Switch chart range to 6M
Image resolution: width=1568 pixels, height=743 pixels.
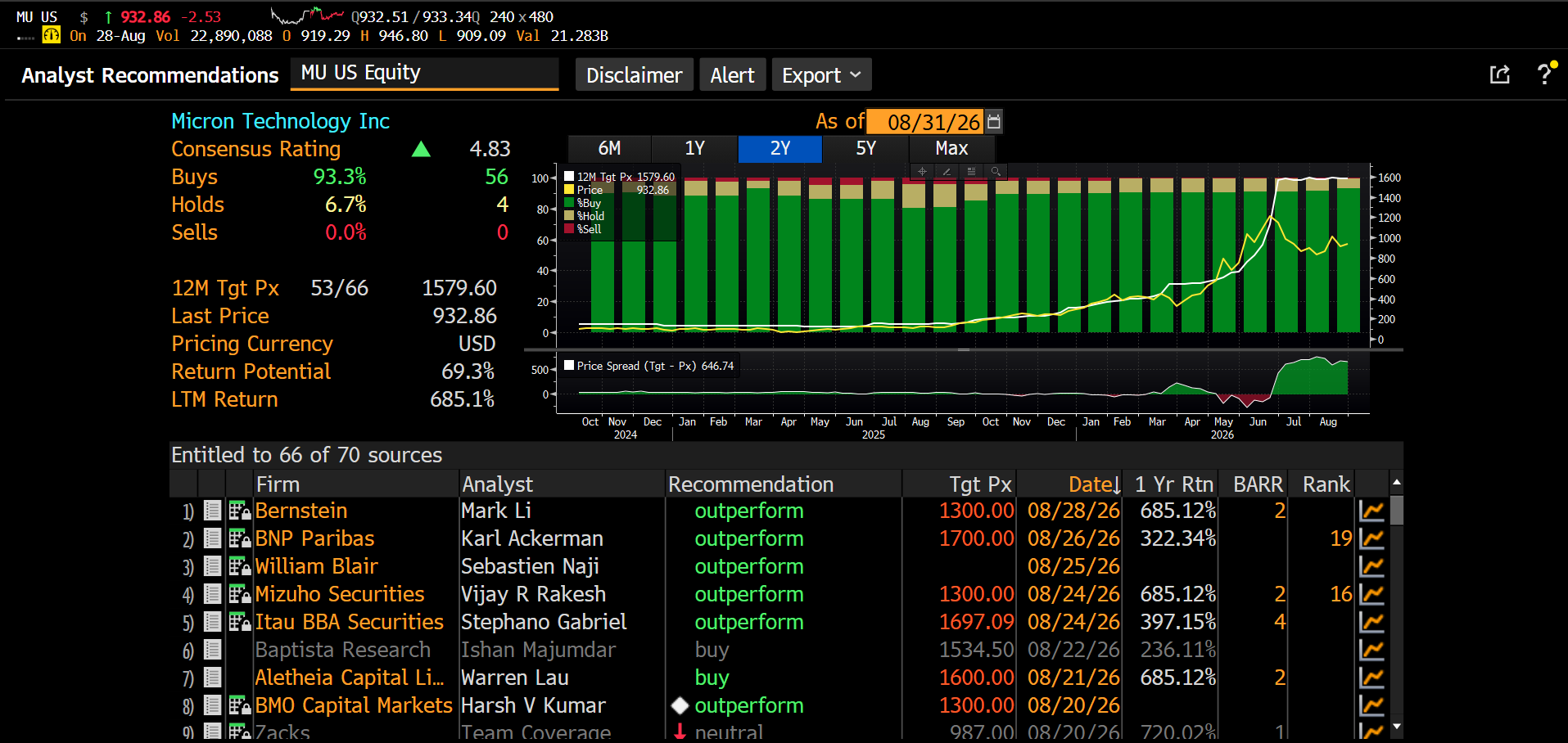[x=609, y=149]
